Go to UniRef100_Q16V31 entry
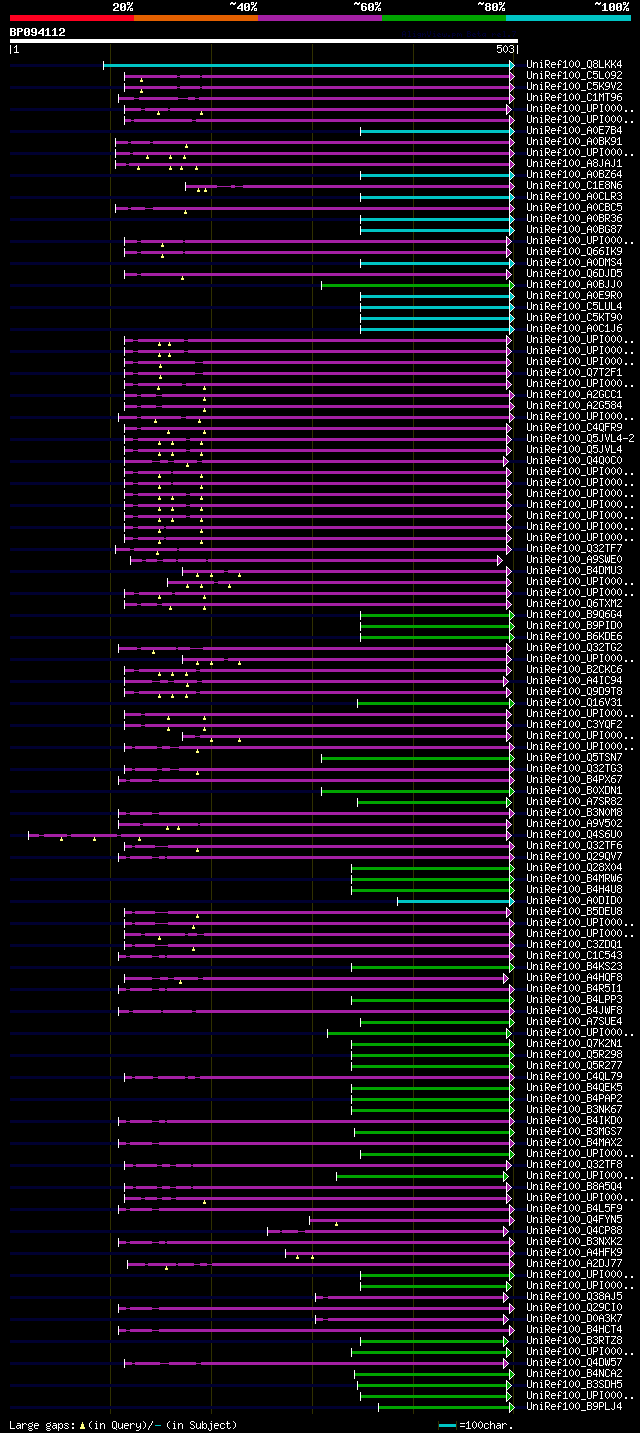This screenshot has width=640, height=1433. 576,703
